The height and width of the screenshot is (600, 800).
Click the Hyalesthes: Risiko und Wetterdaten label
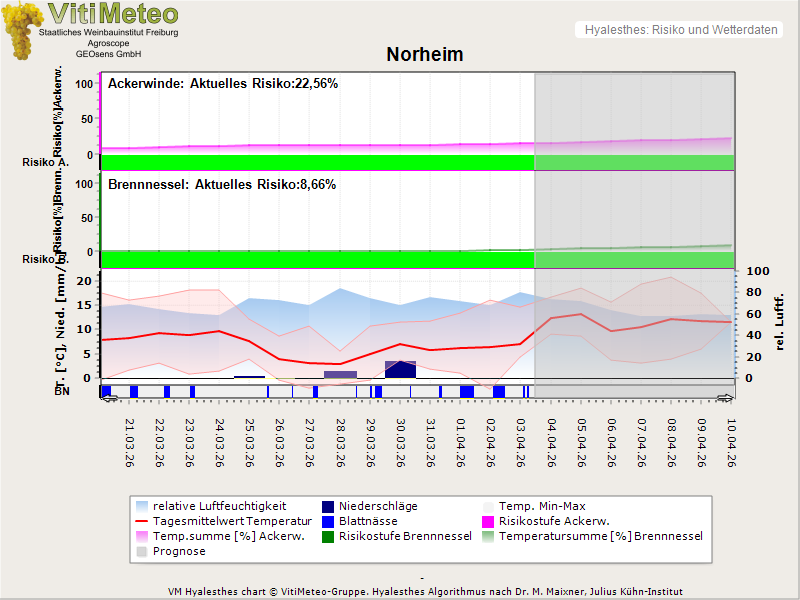click(680, 30)
